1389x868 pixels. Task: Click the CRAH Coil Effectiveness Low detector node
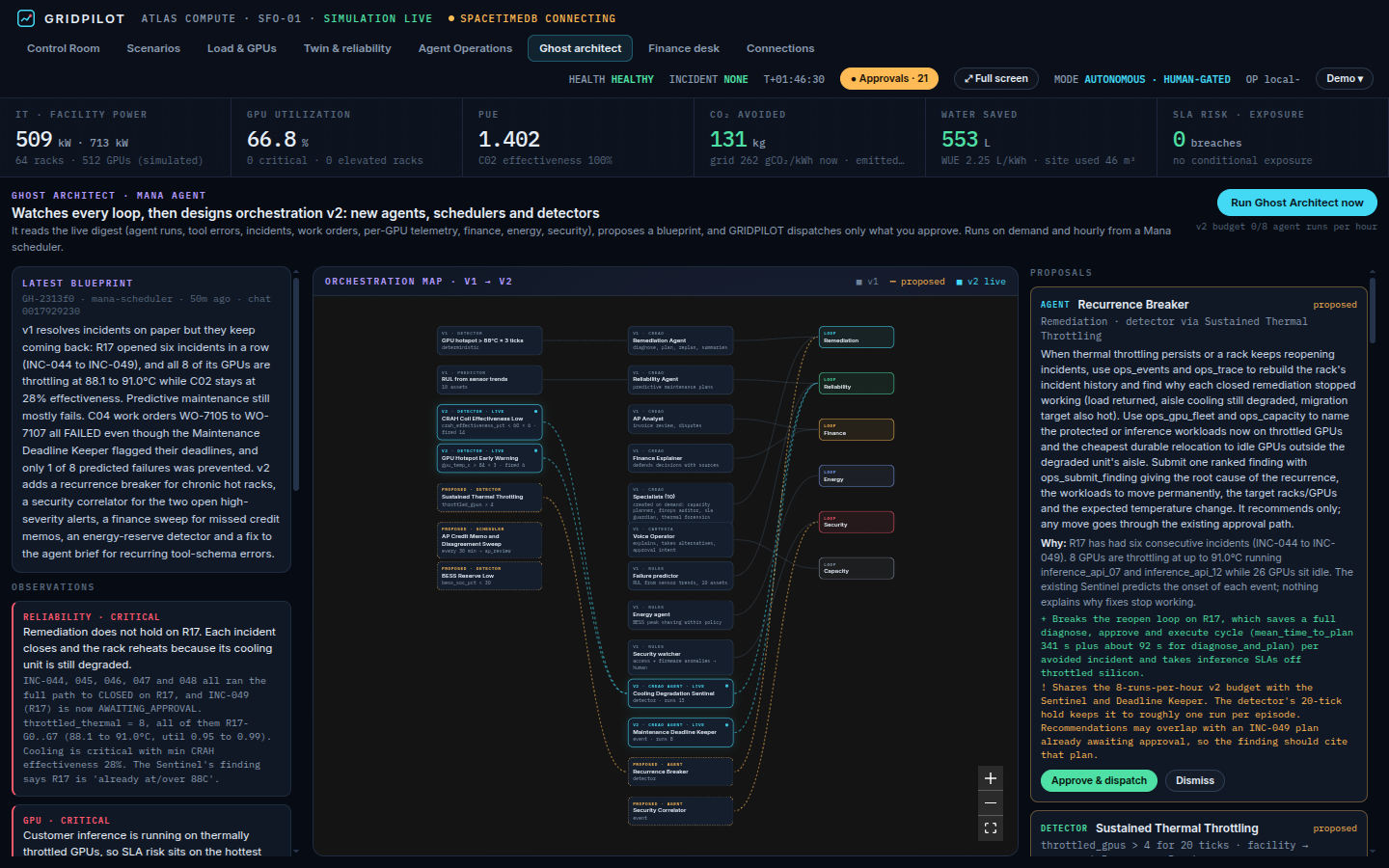click(490, 422)
